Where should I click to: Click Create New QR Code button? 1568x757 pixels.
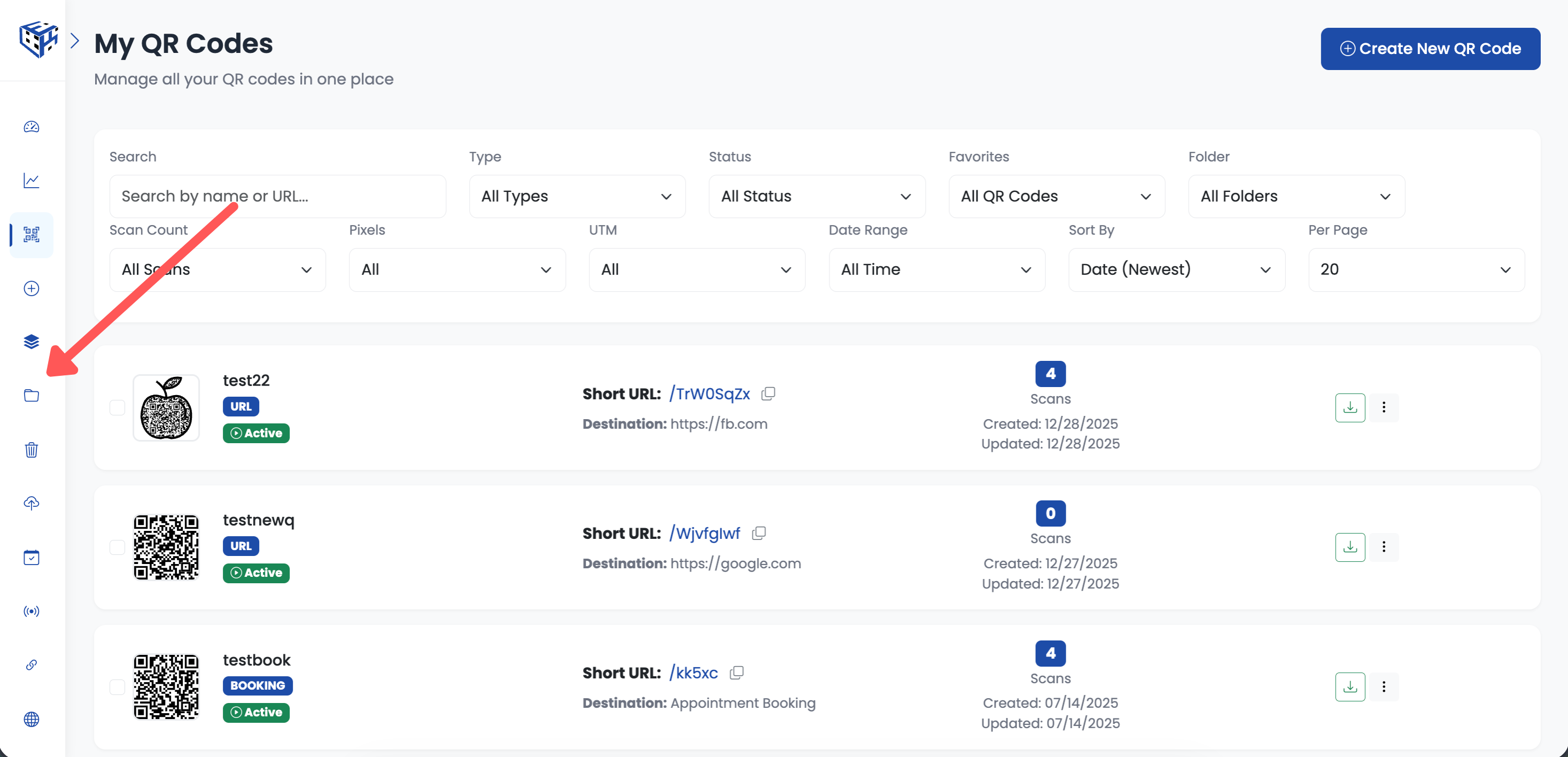[x=1430, y=49]
